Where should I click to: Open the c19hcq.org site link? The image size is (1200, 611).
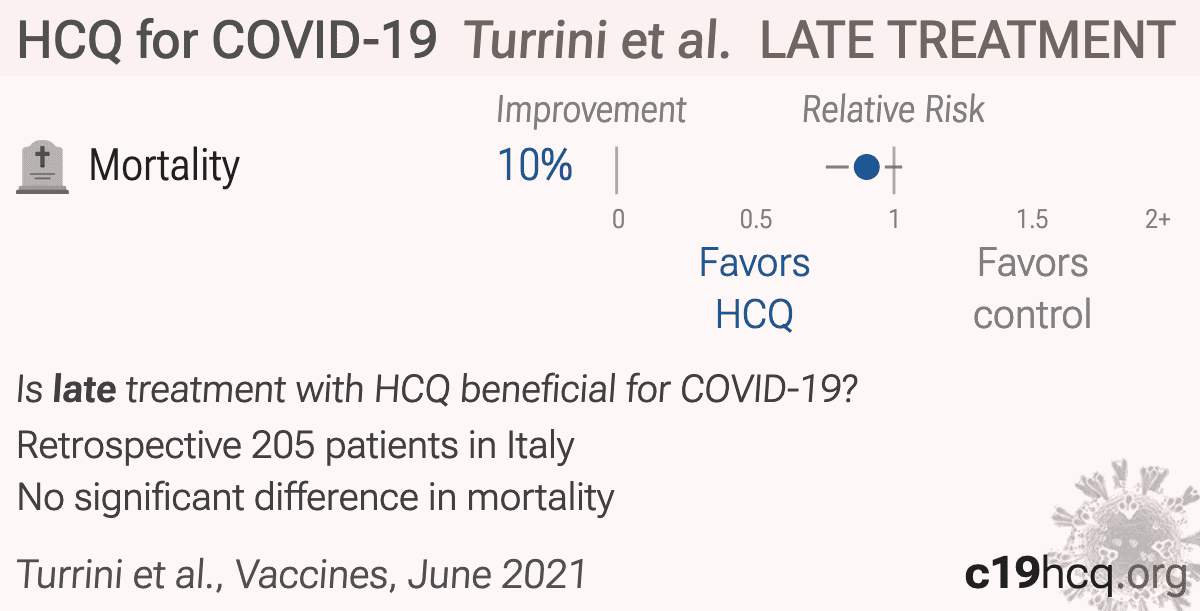pyautogui.click(x=1075, y=573)
